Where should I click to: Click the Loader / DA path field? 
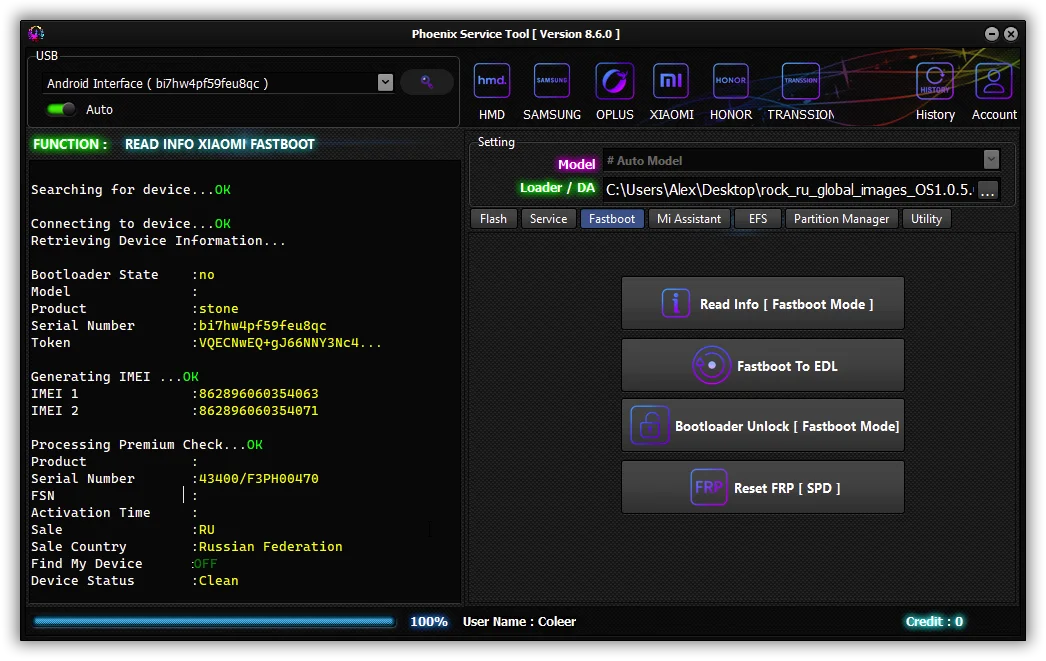[787, 190]
